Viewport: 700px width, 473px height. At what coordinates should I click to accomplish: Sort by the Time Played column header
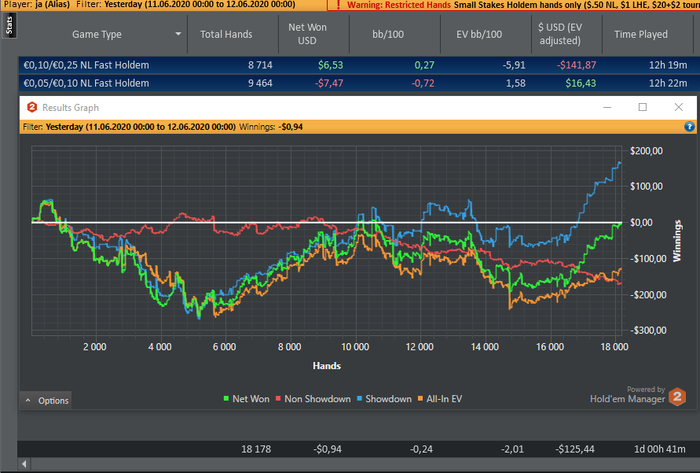click(x=641, y=34)
